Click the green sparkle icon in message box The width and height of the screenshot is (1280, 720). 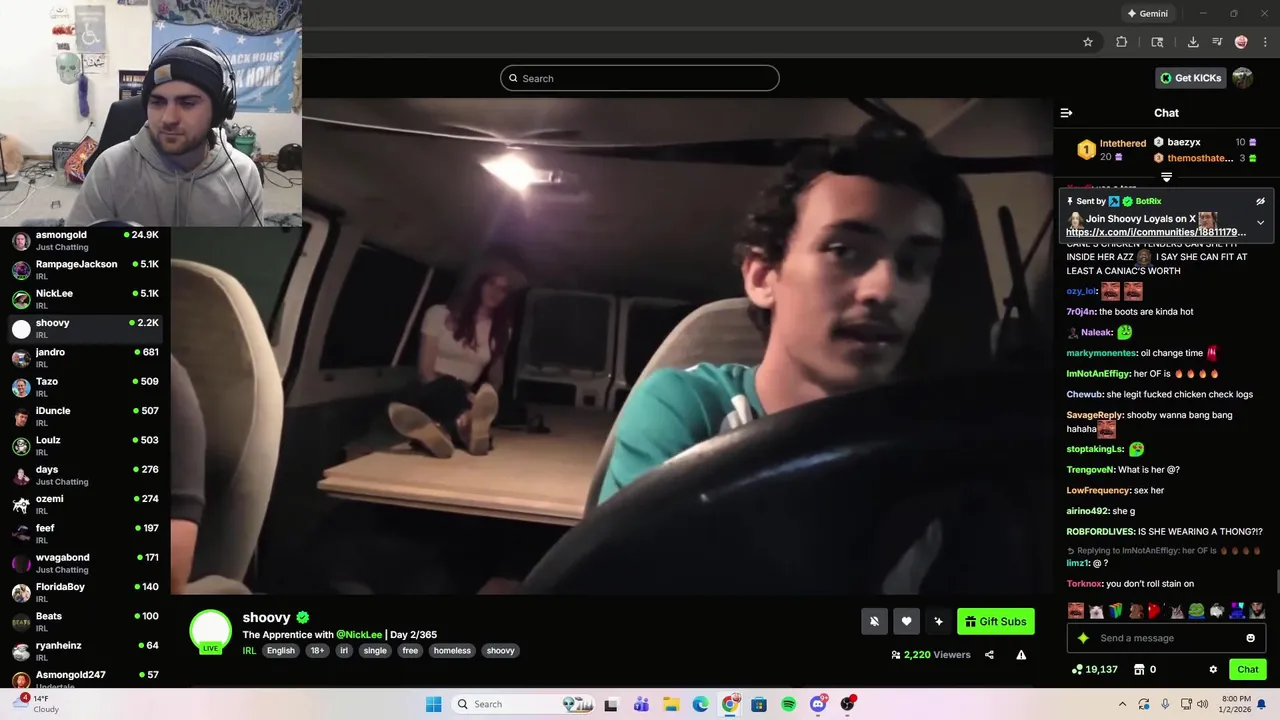(1083, 638)
